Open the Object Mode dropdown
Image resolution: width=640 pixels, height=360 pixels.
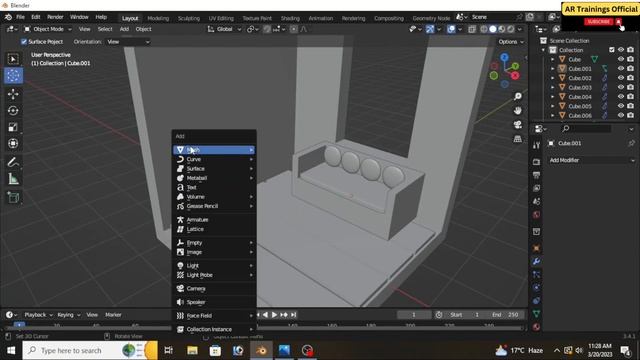pos(47,29)
